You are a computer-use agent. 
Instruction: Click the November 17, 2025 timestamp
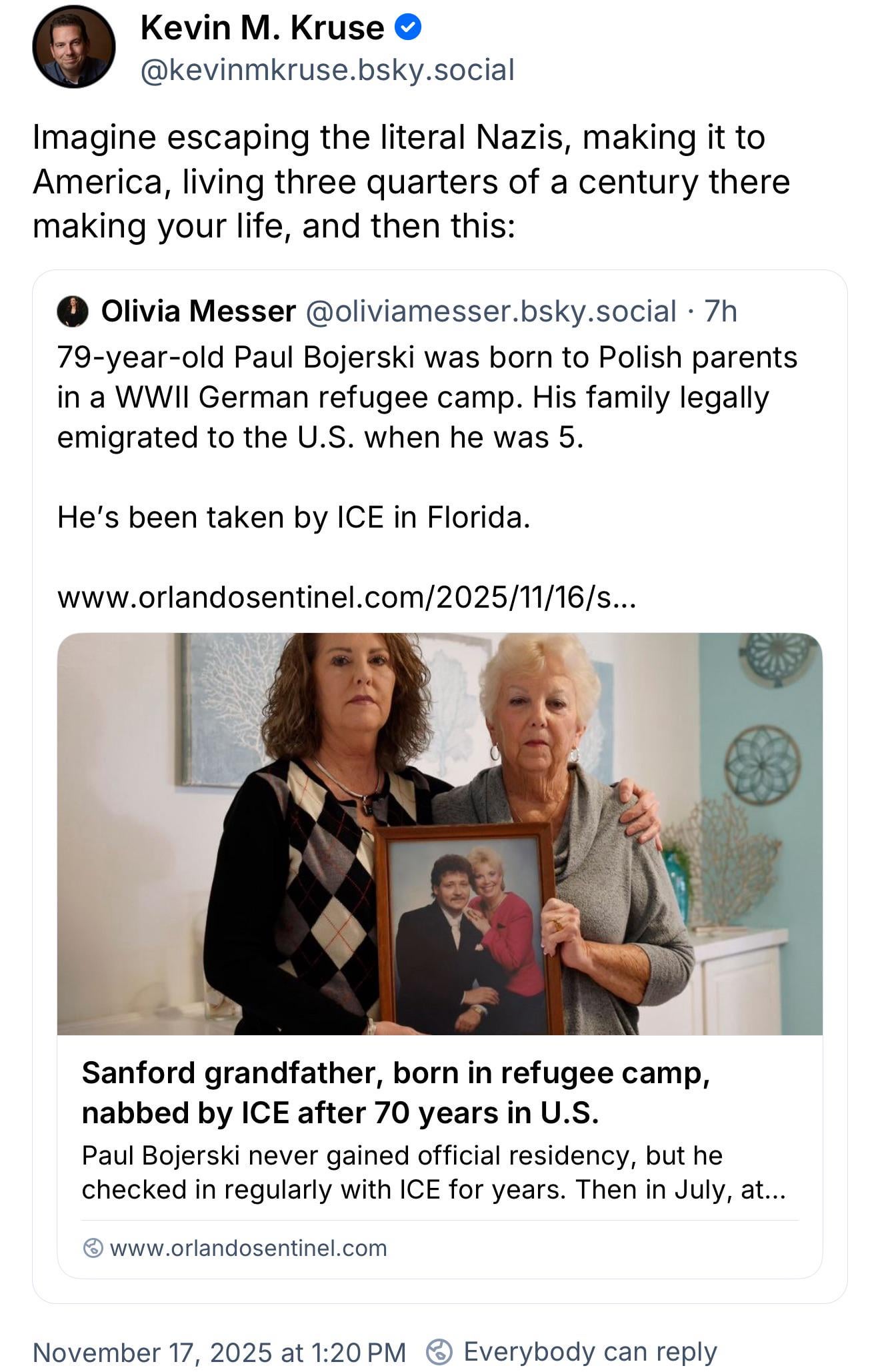pyautogui.click(x=219, y=1352)
